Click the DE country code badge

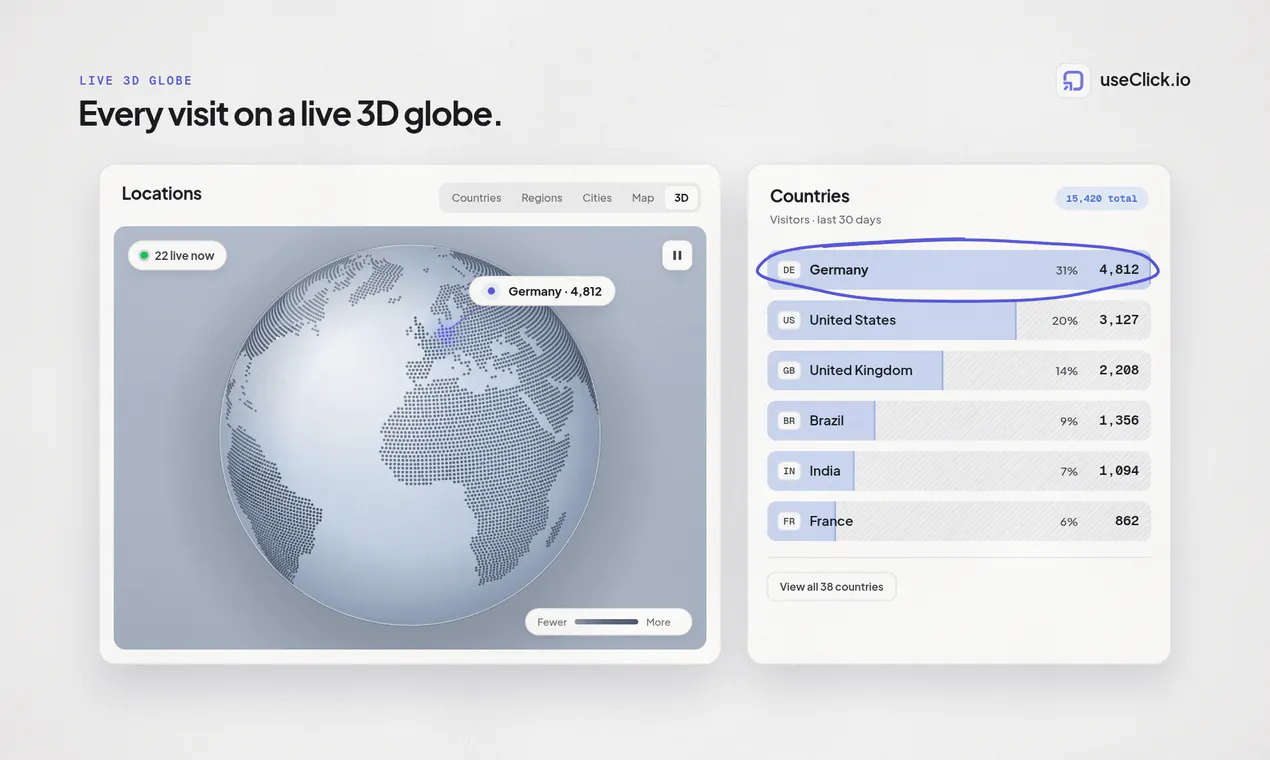pyautogui.click(x=789, y=270)
